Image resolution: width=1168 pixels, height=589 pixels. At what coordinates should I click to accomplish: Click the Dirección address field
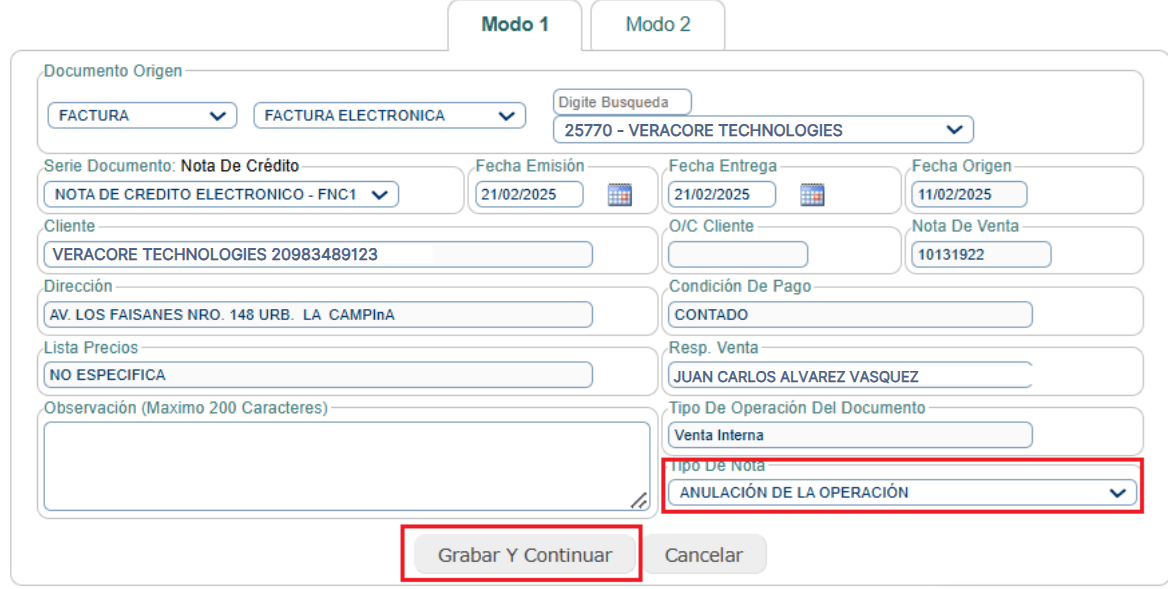tap(318, 315)
